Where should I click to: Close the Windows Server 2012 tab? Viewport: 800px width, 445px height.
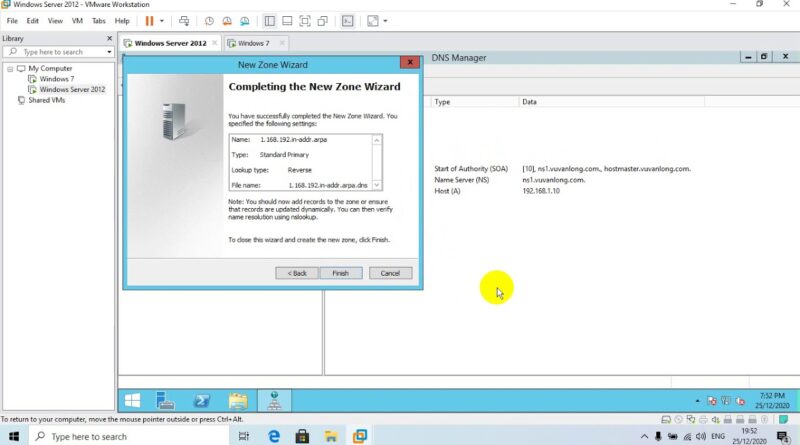pyautogui.click(x=214, y=43)
